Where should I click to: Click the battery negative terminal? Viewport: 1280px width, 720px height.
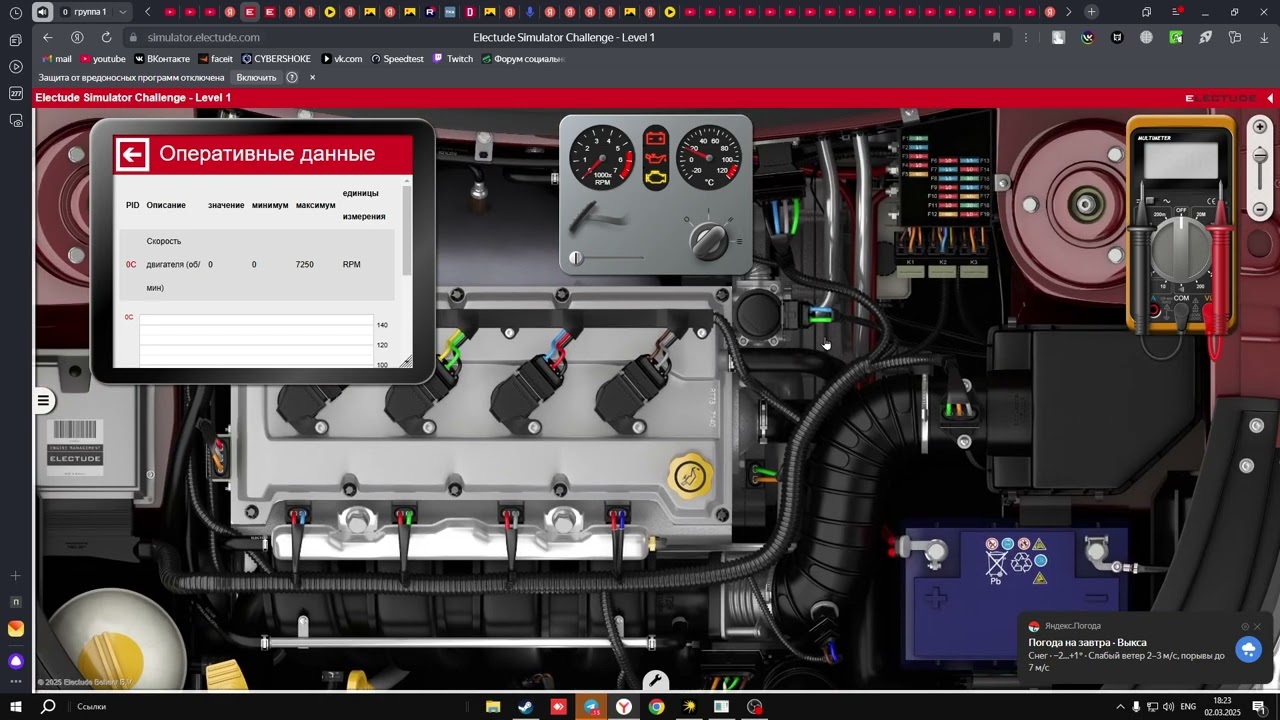[1097, 550]
